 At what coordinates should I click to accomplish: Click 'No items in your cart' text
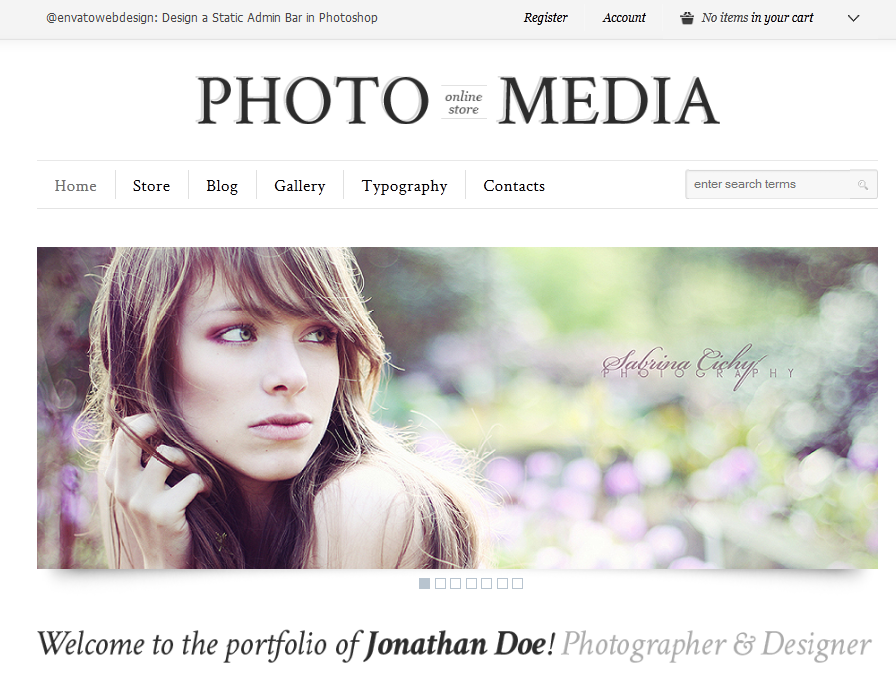pyautogui.click(x=757, y=18)
